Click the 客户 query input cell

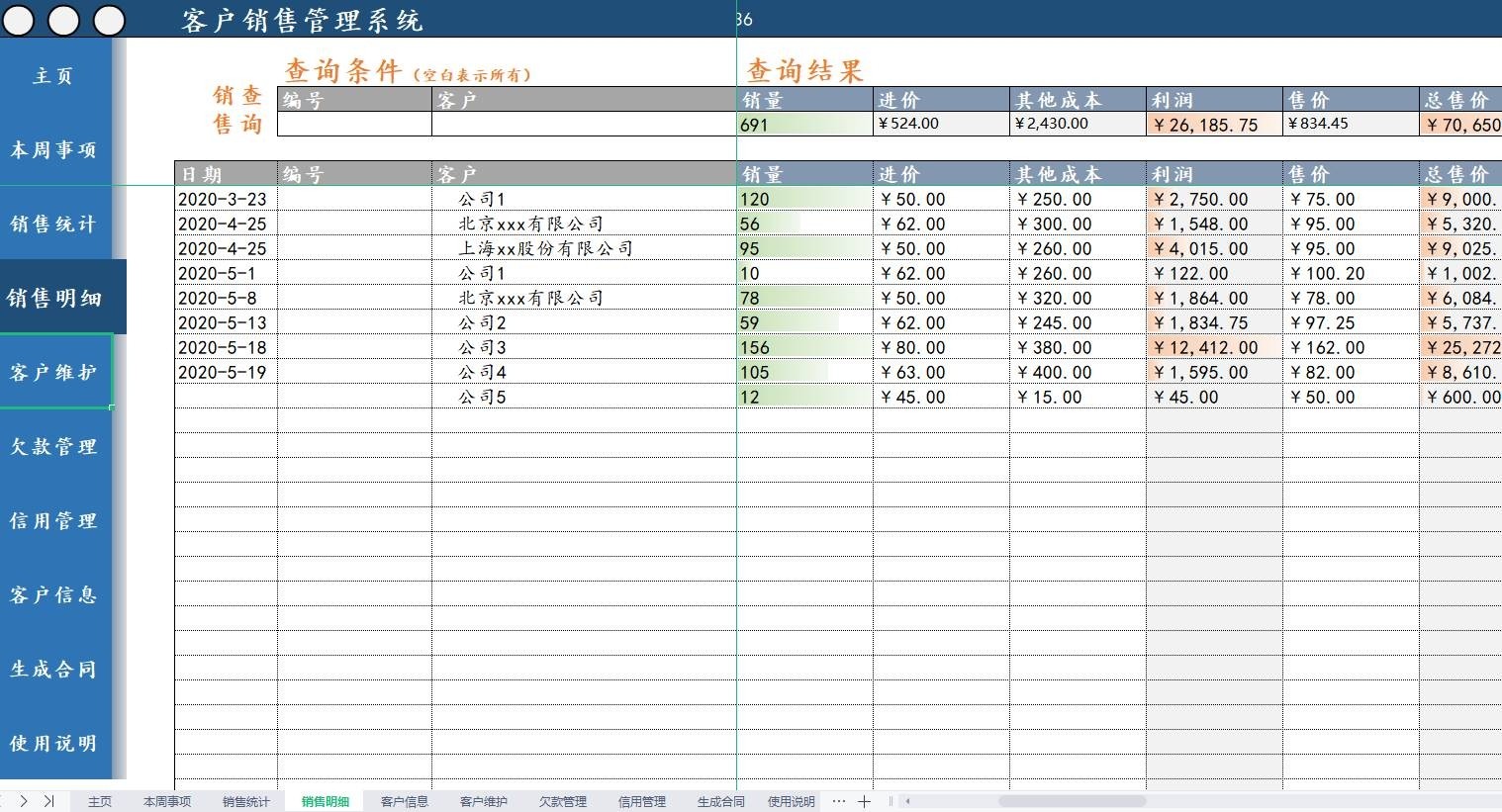pos(584,124)
